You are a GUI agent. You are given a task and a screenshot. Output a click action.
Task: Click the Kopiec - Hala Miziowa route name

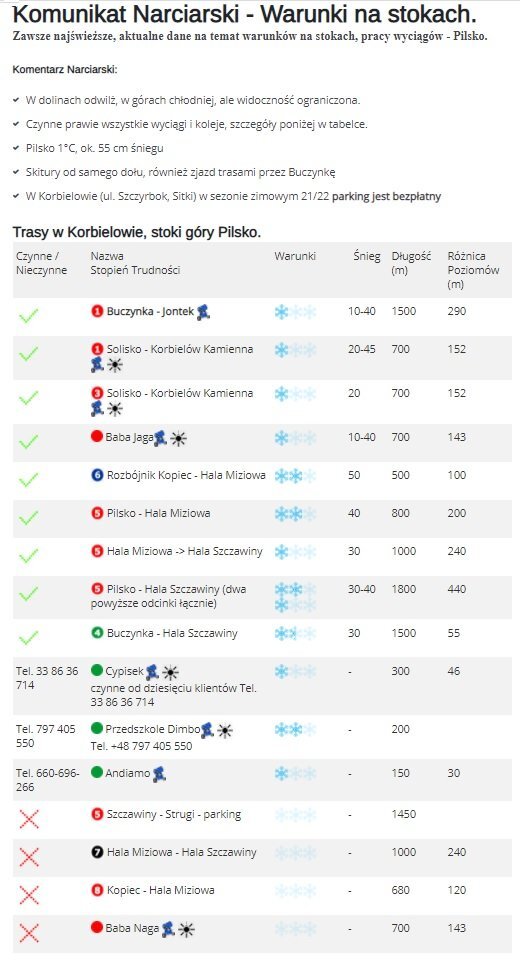(160, 890)
